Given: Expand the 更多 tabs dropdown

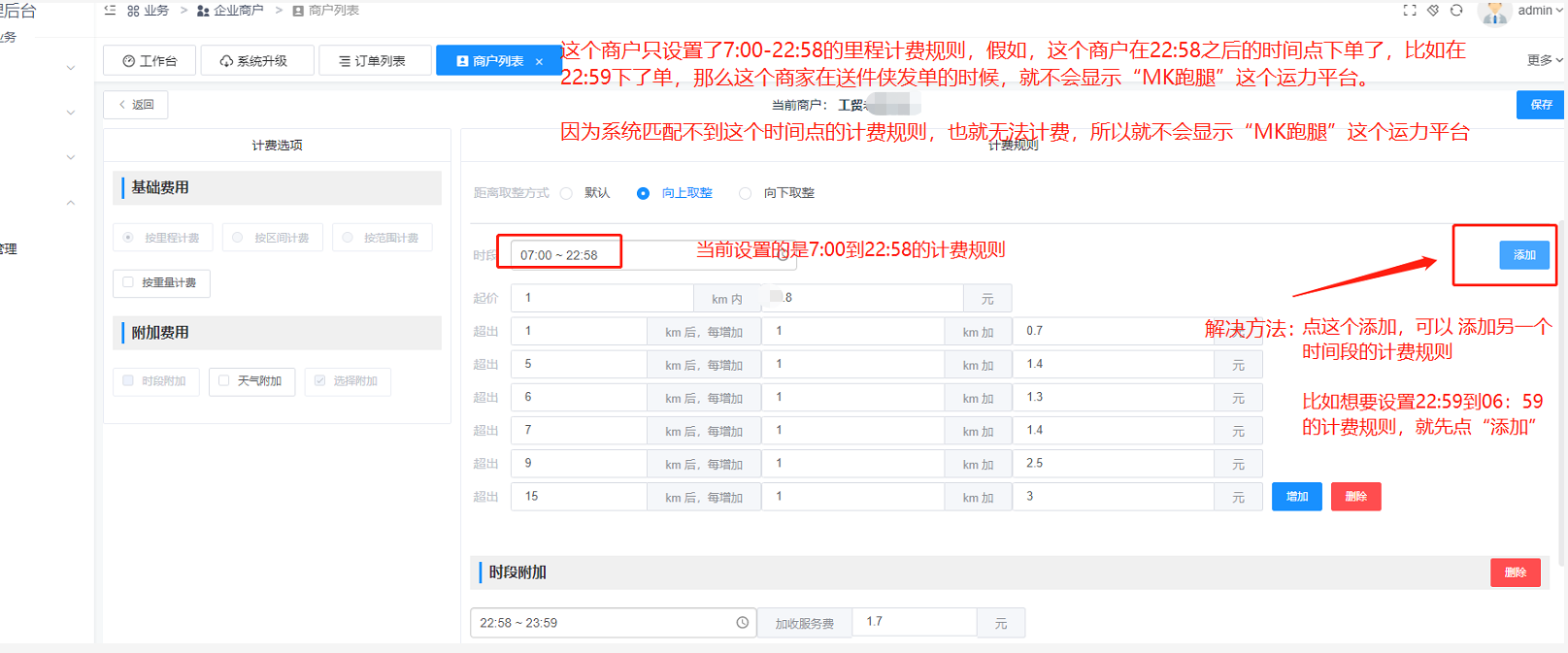Looking at the screenshot, I should [x=1546, y=60].
